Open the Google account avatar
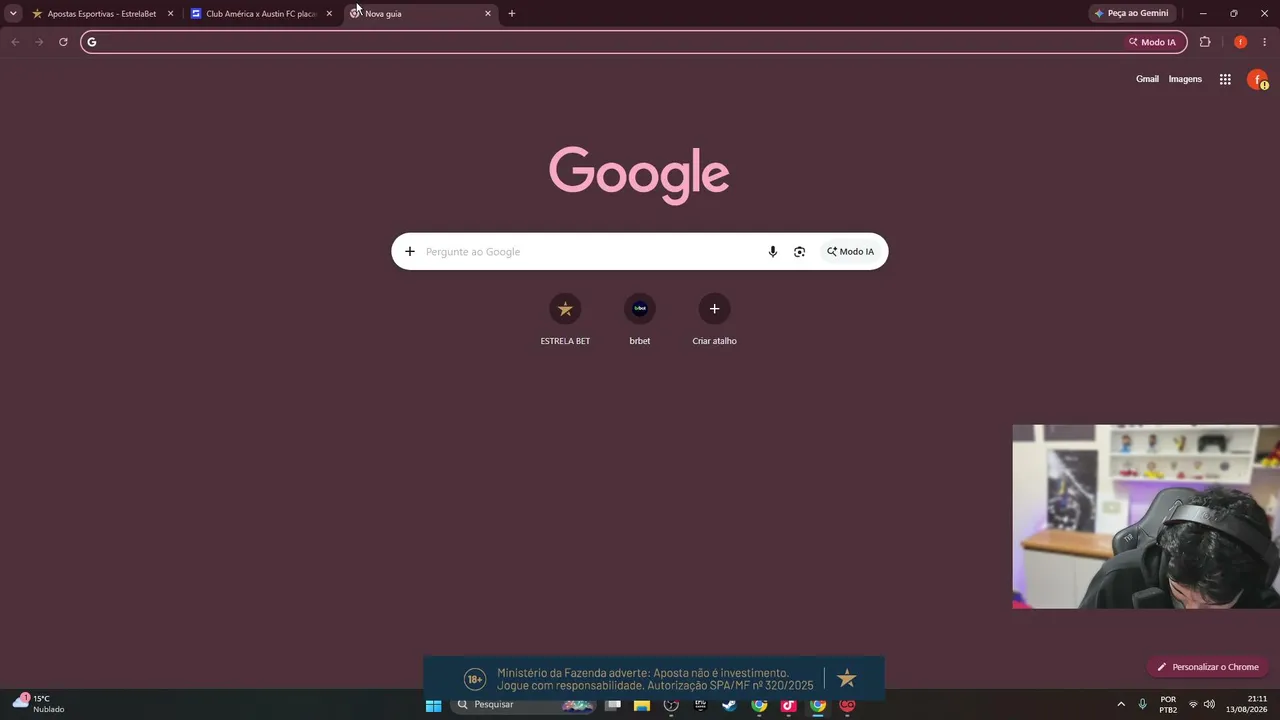1280x720 pixels. pyautogui.click(x=1257, y=79)
